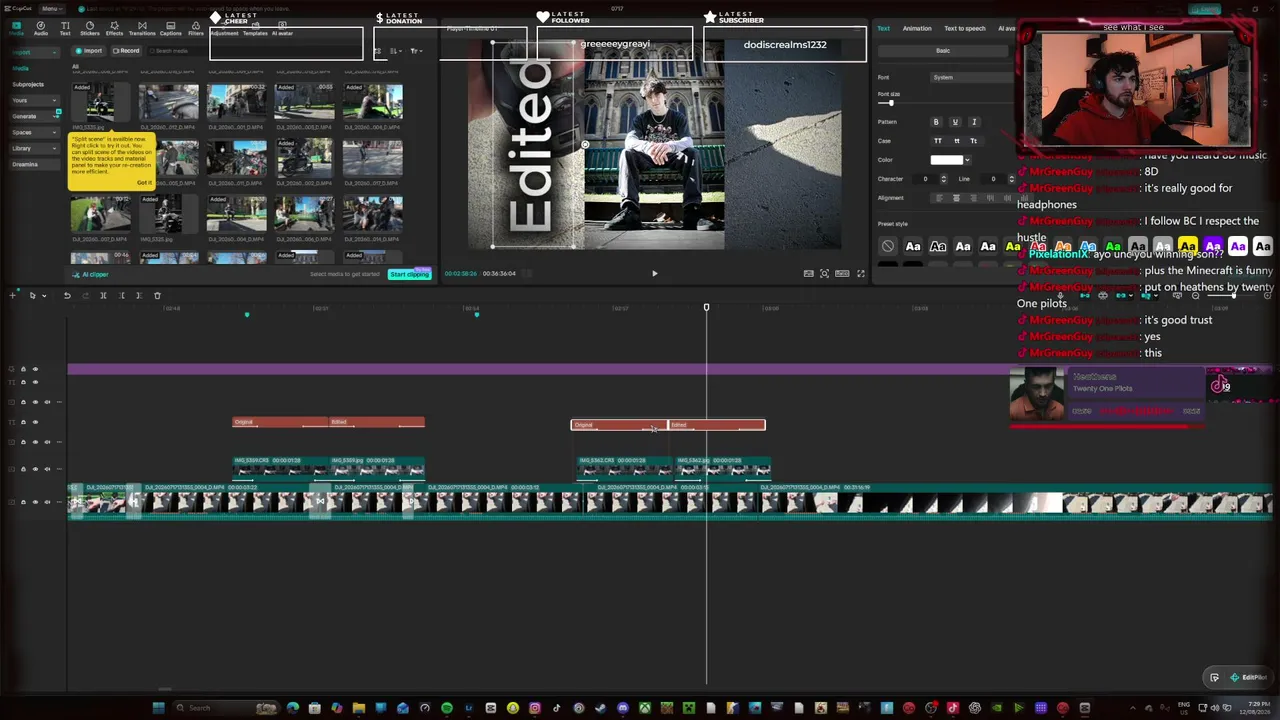Play the preview video

655,273
